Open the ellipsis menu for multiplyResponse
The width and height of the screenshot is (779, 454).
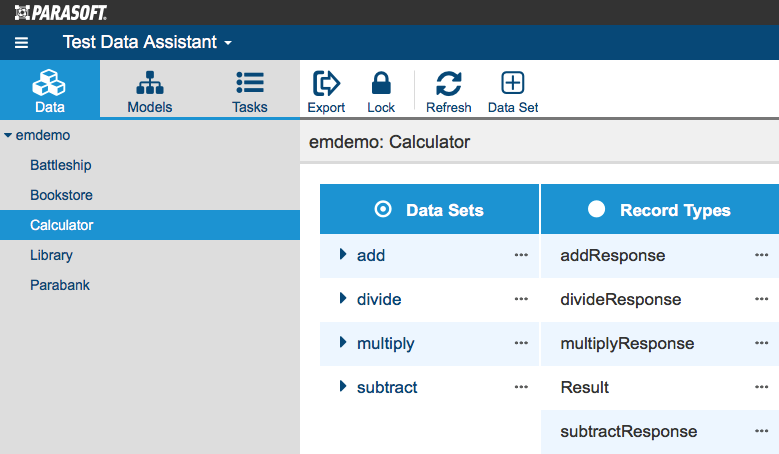click(x=762, y=343)
